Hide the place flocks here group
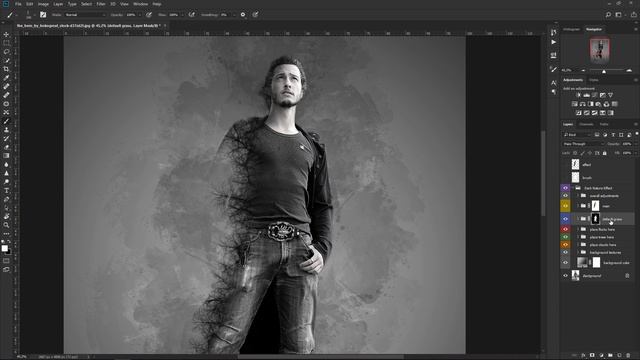 click(x=565, y=229)
